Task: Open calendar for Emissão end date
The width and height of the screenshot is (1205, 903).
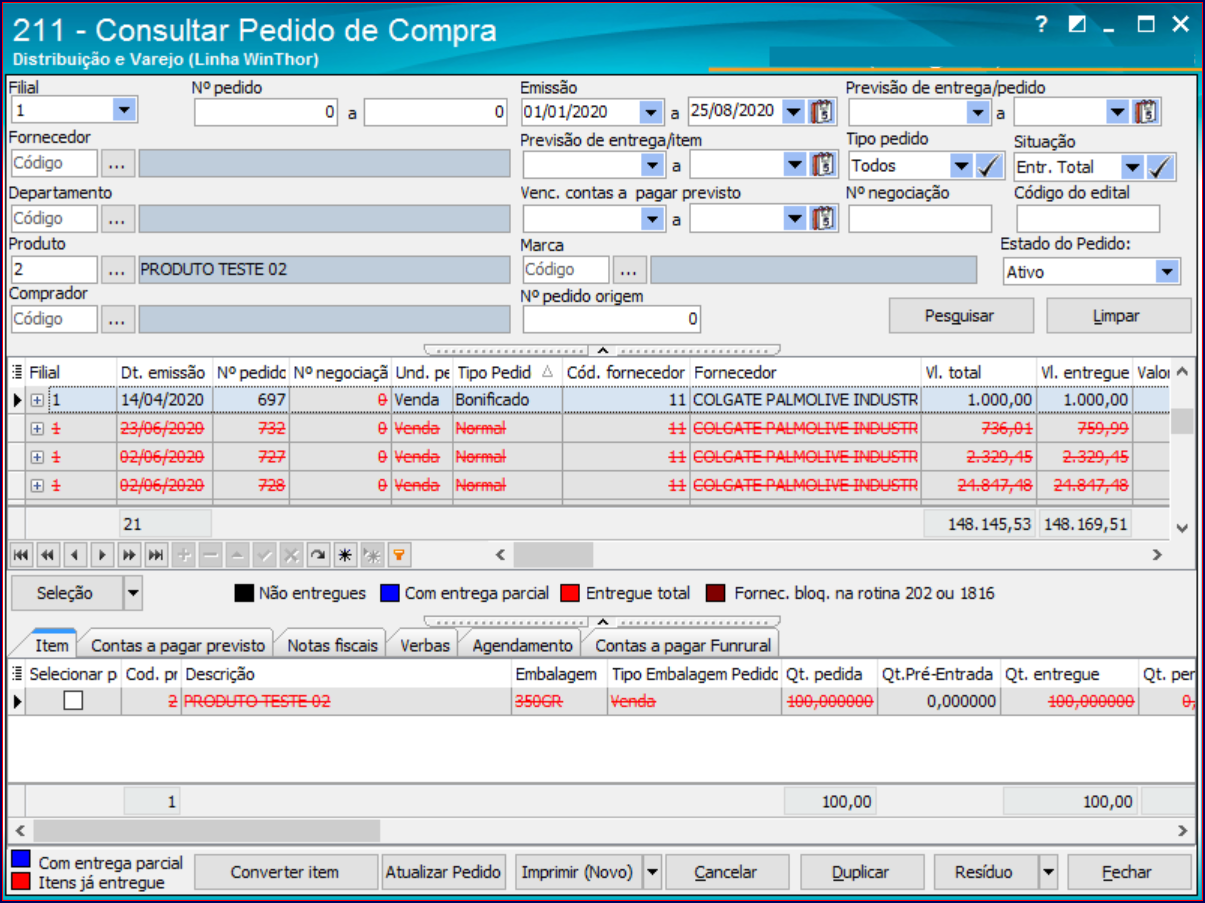Action: 822,111
